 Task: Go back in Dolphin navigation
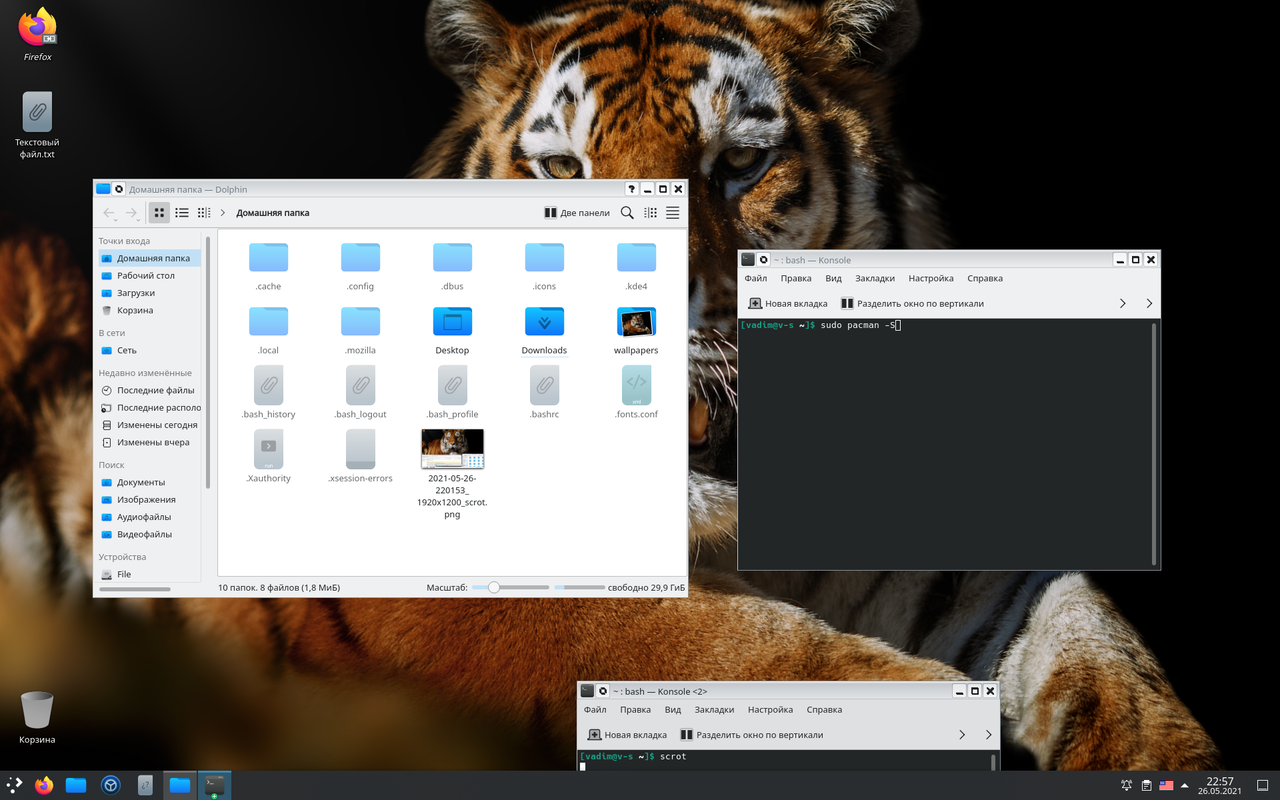tap(109, 213)
